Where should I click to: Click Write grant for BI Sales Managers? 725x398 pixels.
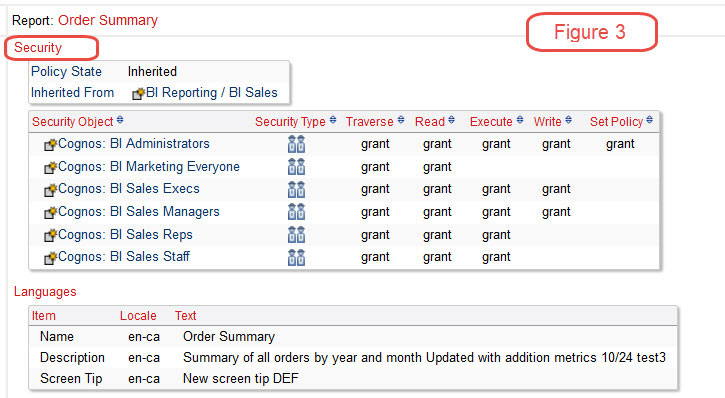pos(556,212)
